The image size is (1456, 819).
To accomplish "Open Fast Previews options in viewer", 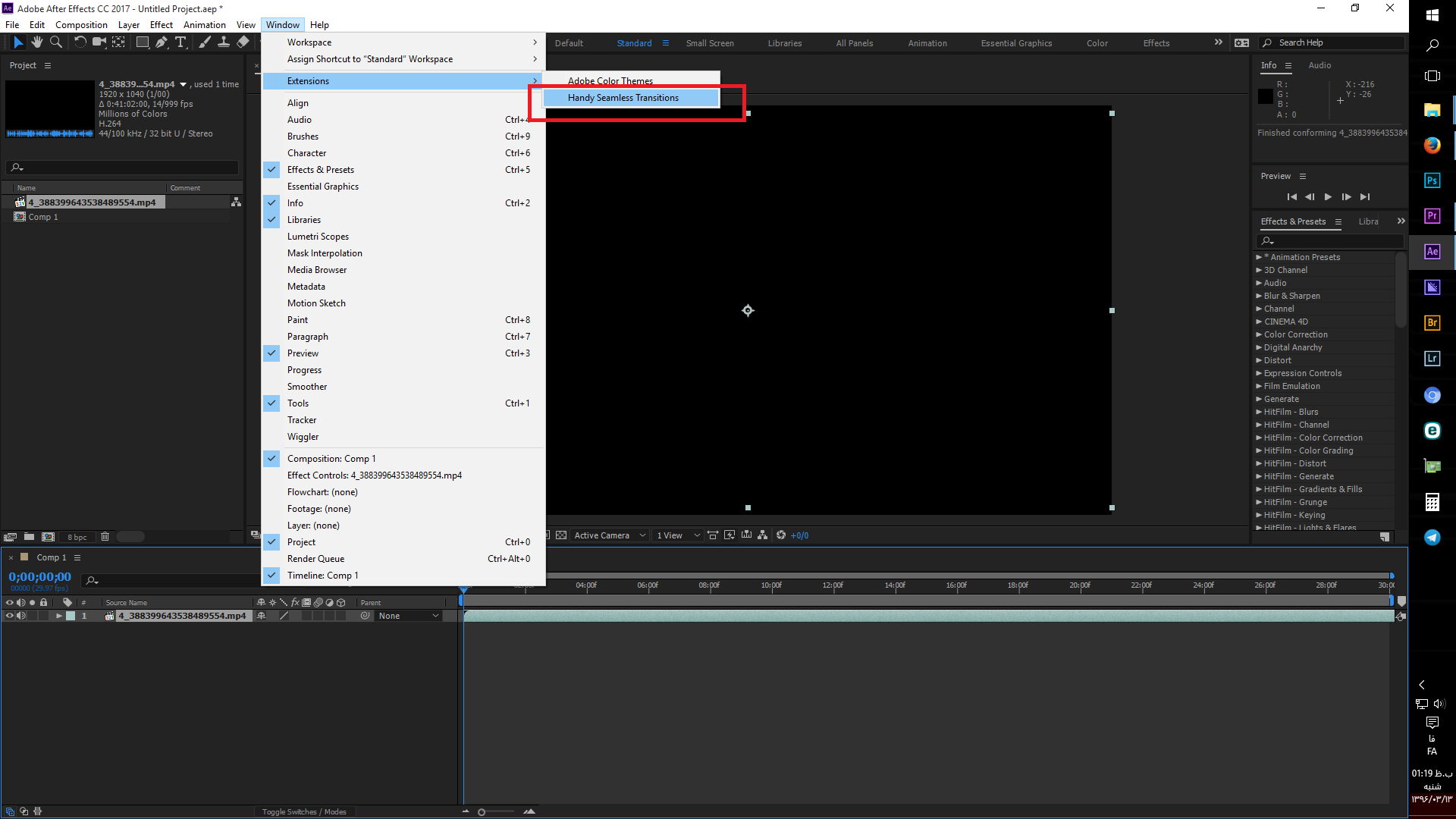I will 730,535.
